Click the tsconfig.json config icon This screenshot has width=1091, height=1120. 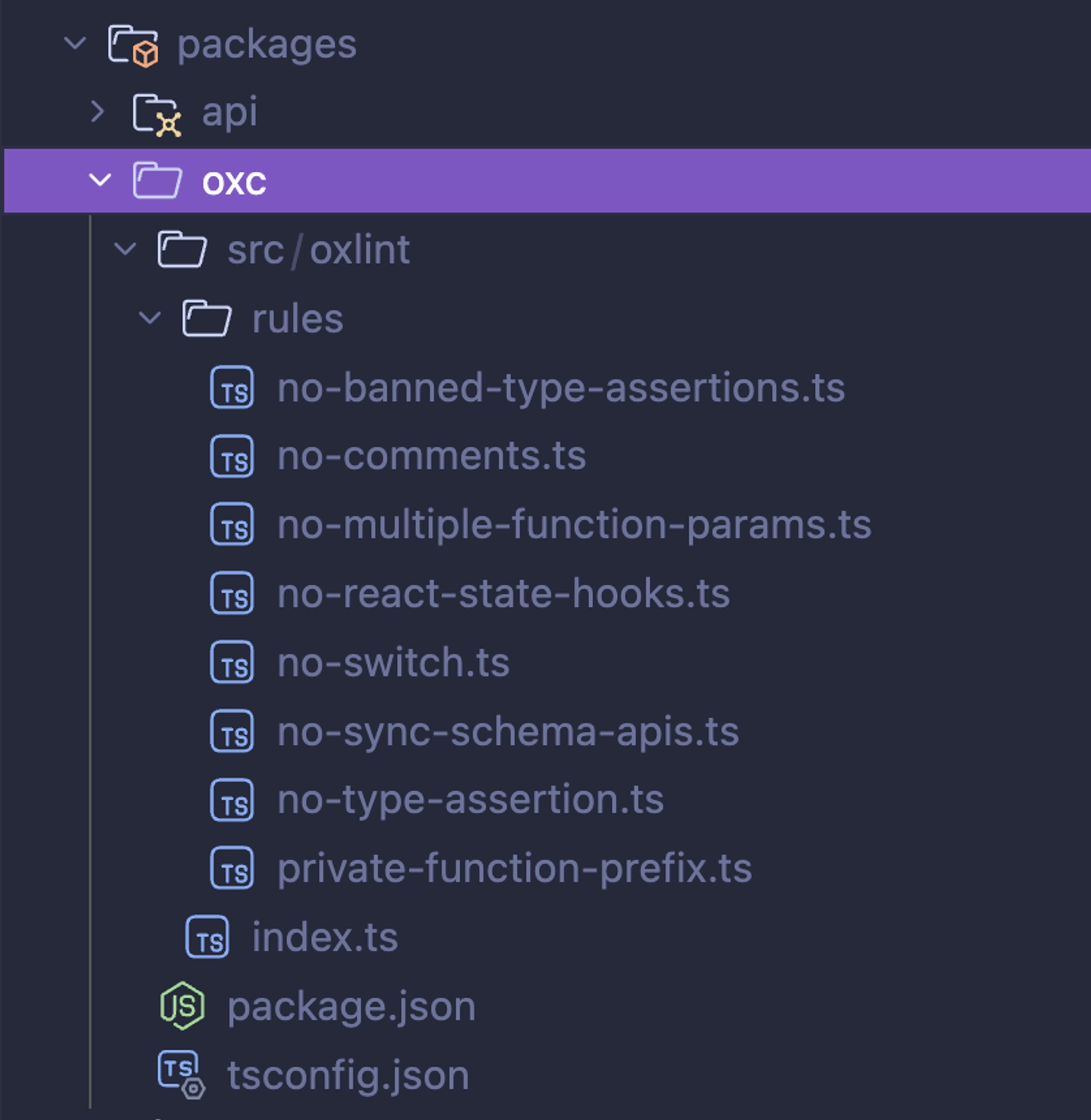[x=181, y=1074]
